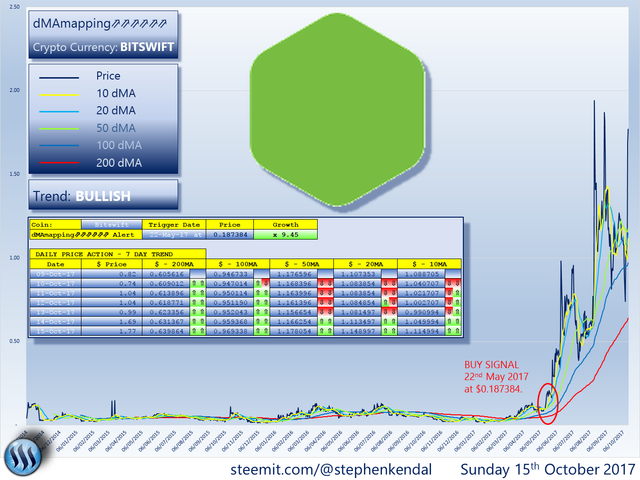Click the 2.00 y-axis label
The width and height of the screenshot is (640, 480).
click(14, 90)
